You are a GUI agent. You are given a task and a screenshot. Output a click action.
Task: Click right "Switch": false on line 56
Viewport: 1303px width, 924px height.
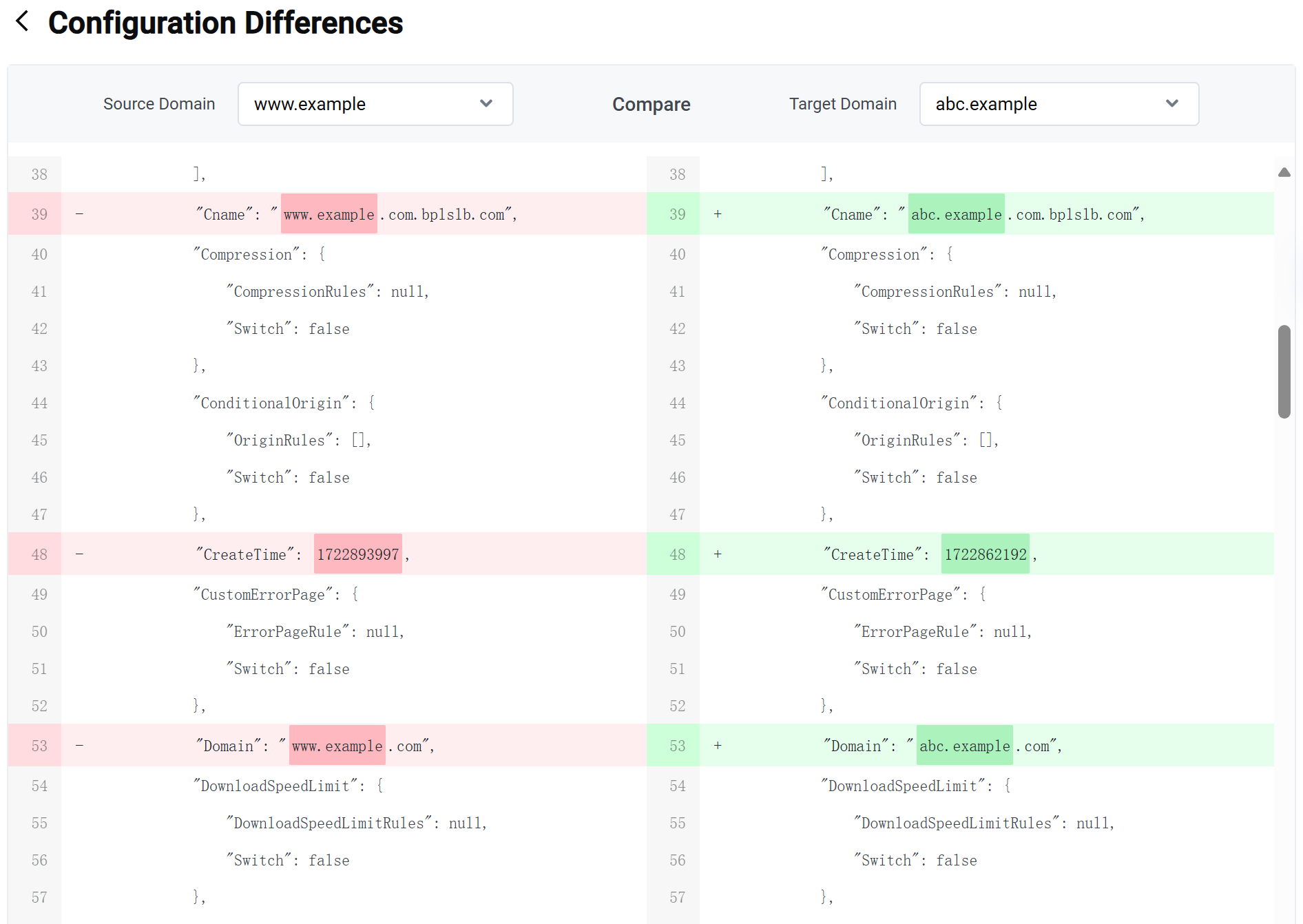point(915,860)
